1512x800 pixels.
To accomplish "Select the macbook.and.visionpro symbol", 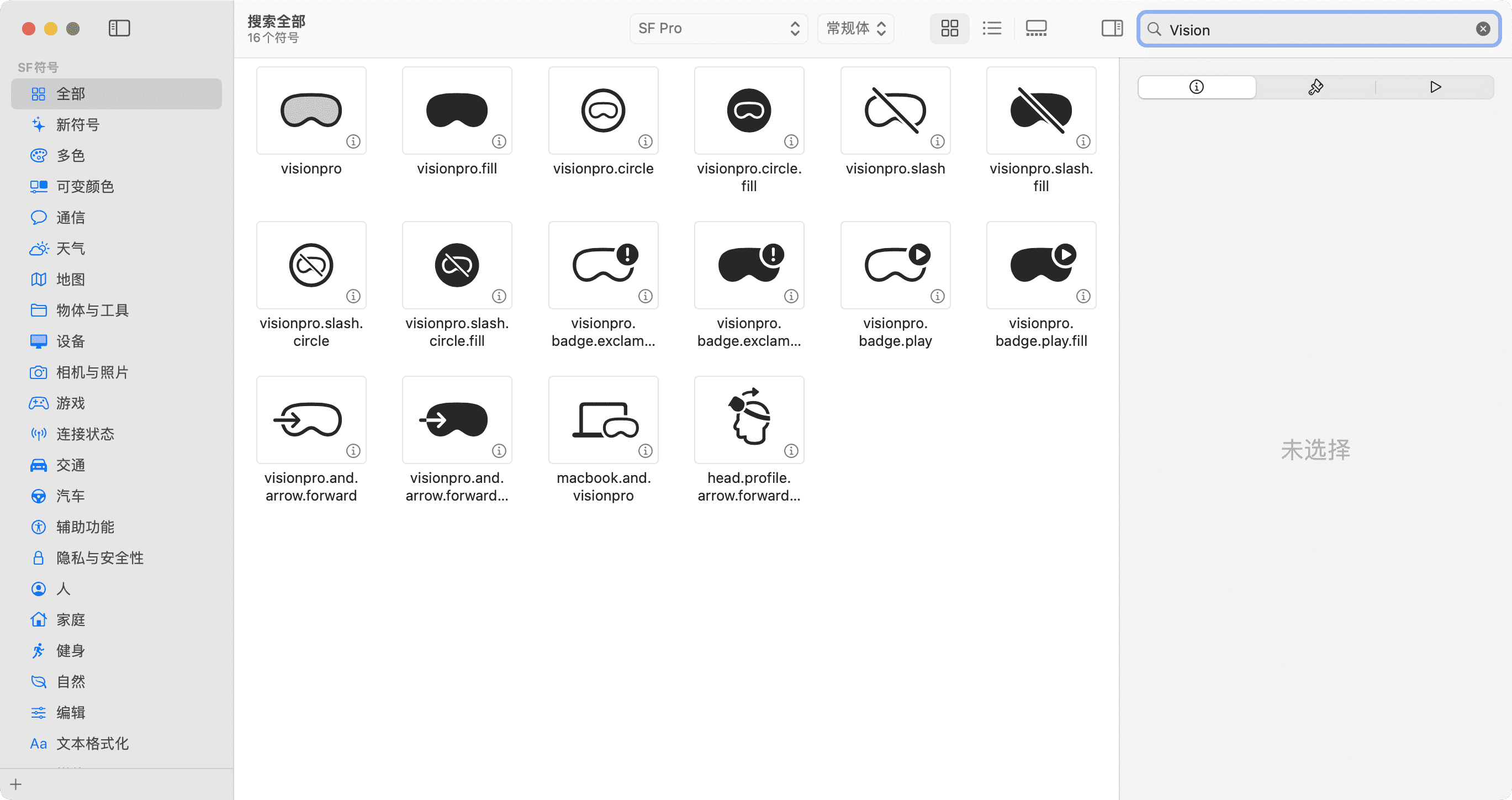I will pos(603,420).
